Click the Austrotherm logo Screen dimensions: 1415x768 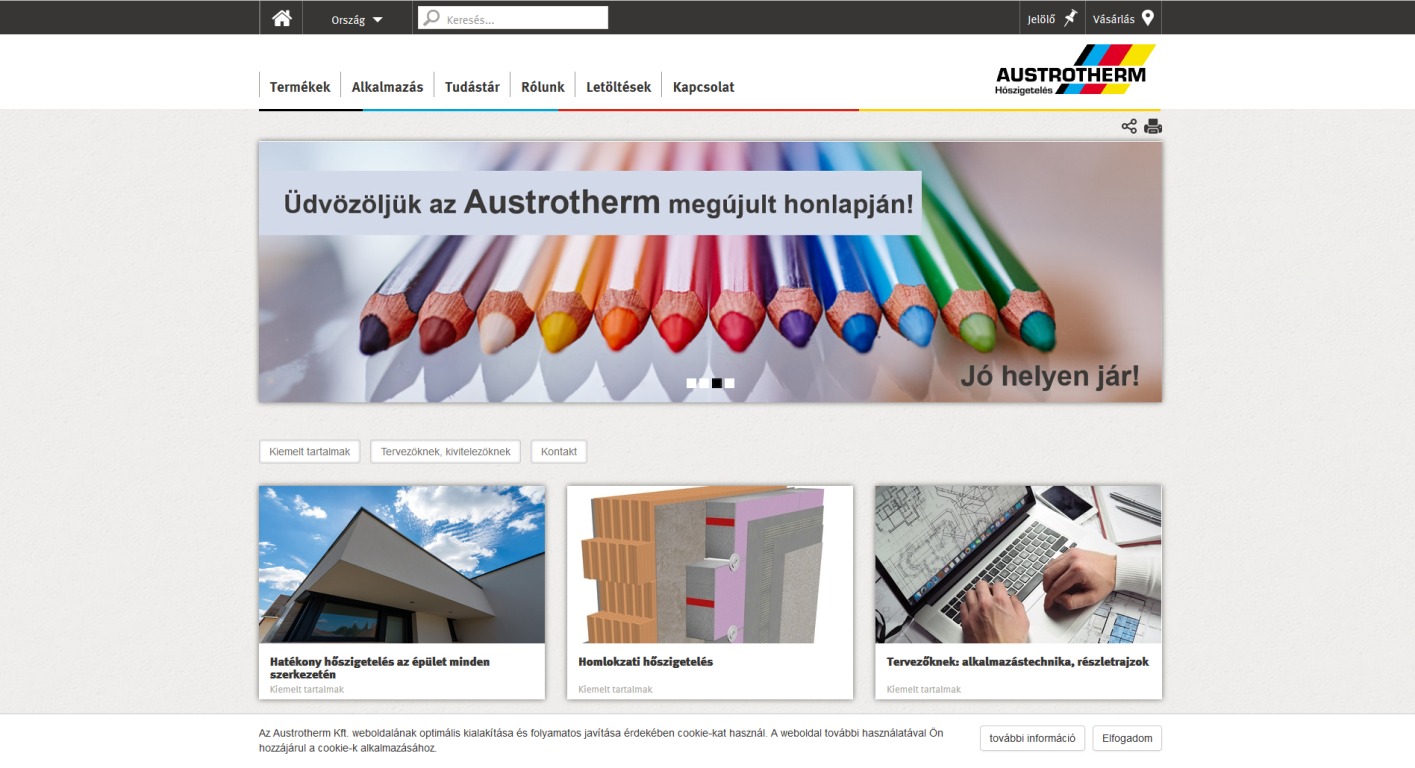[1076, 70]
